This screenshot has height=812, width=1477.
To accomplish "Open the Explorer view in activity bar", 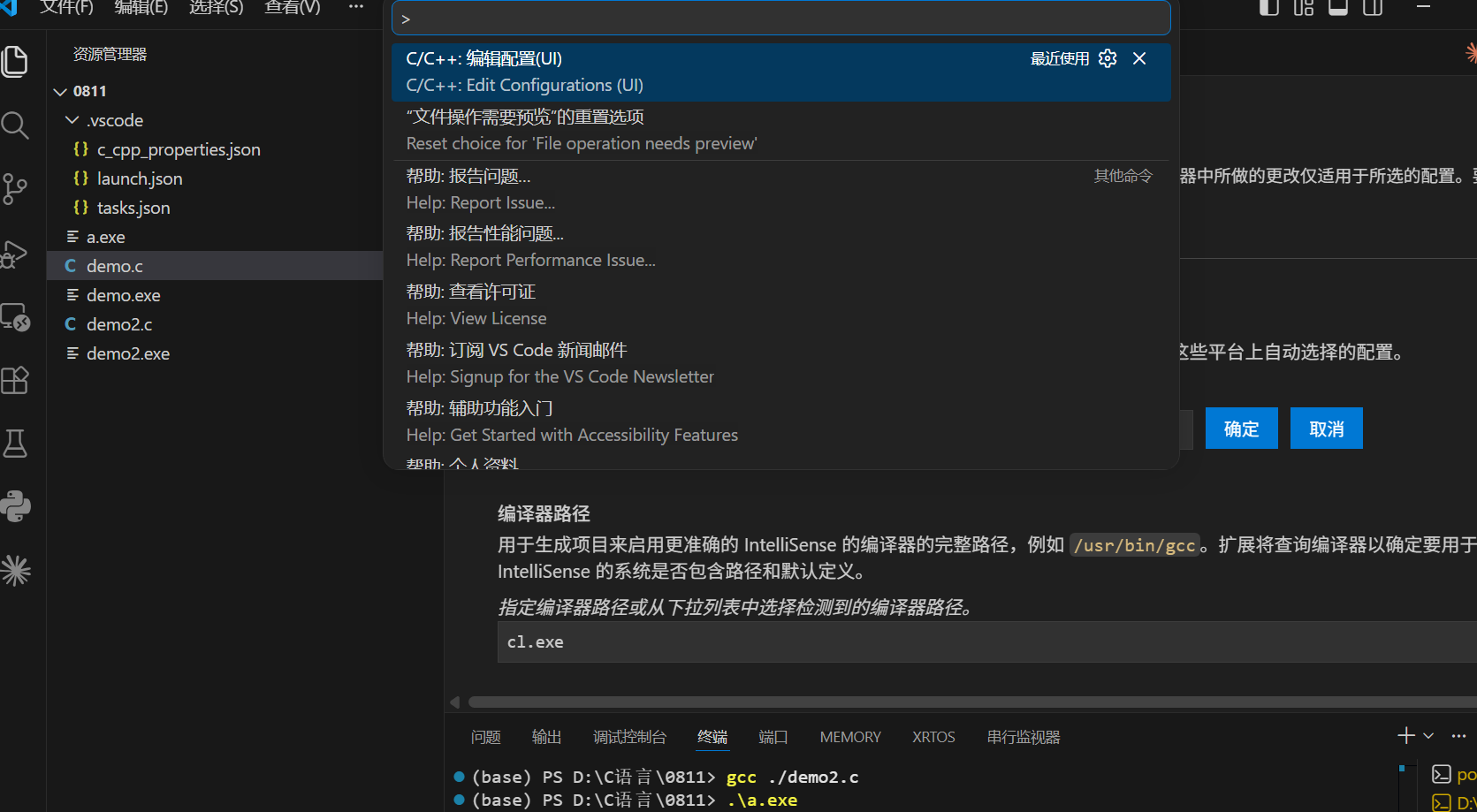I will pos(15,61).
